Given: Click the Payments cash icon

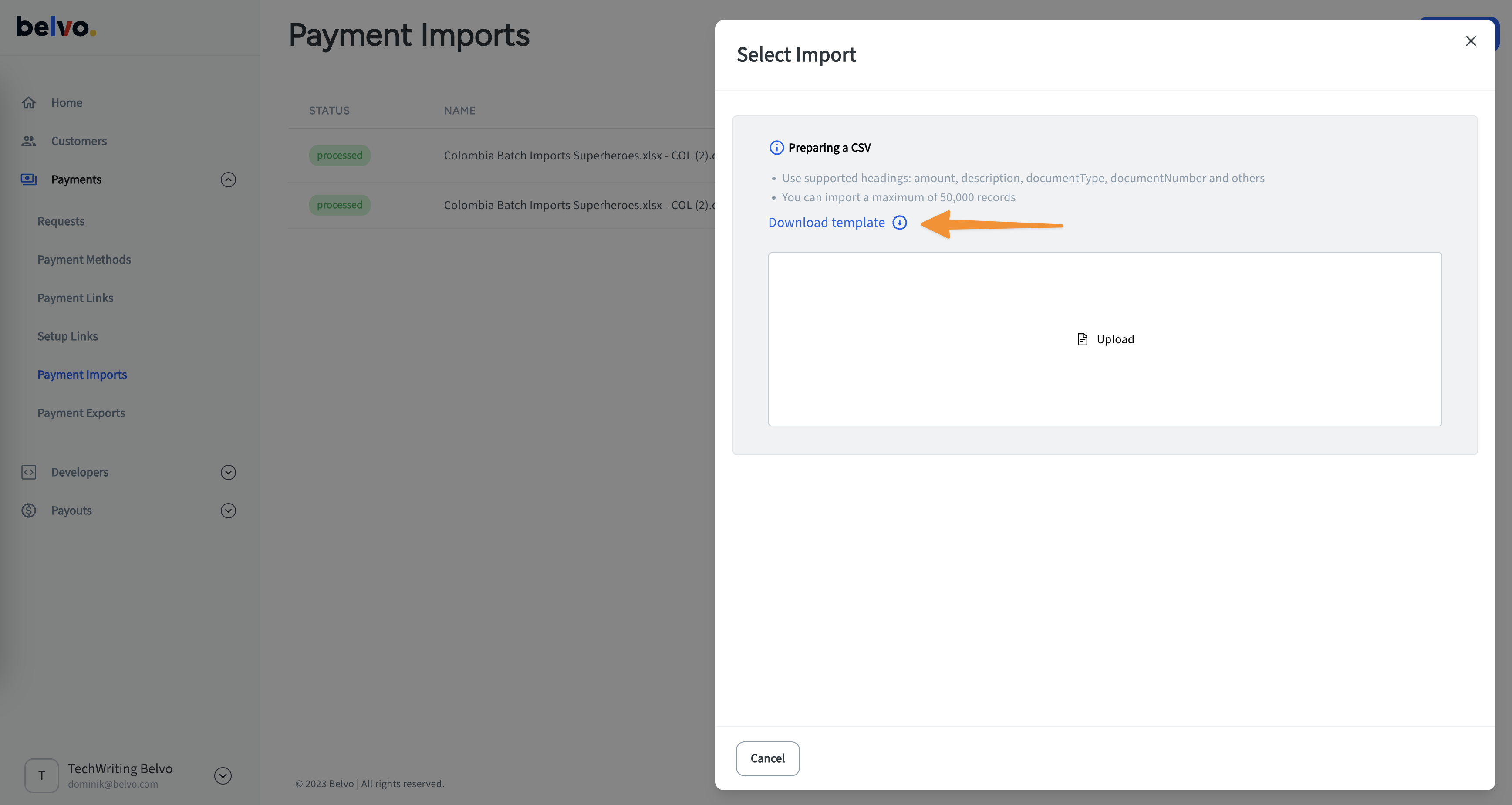Looking at the screenshot, I should tap(29, 179).
